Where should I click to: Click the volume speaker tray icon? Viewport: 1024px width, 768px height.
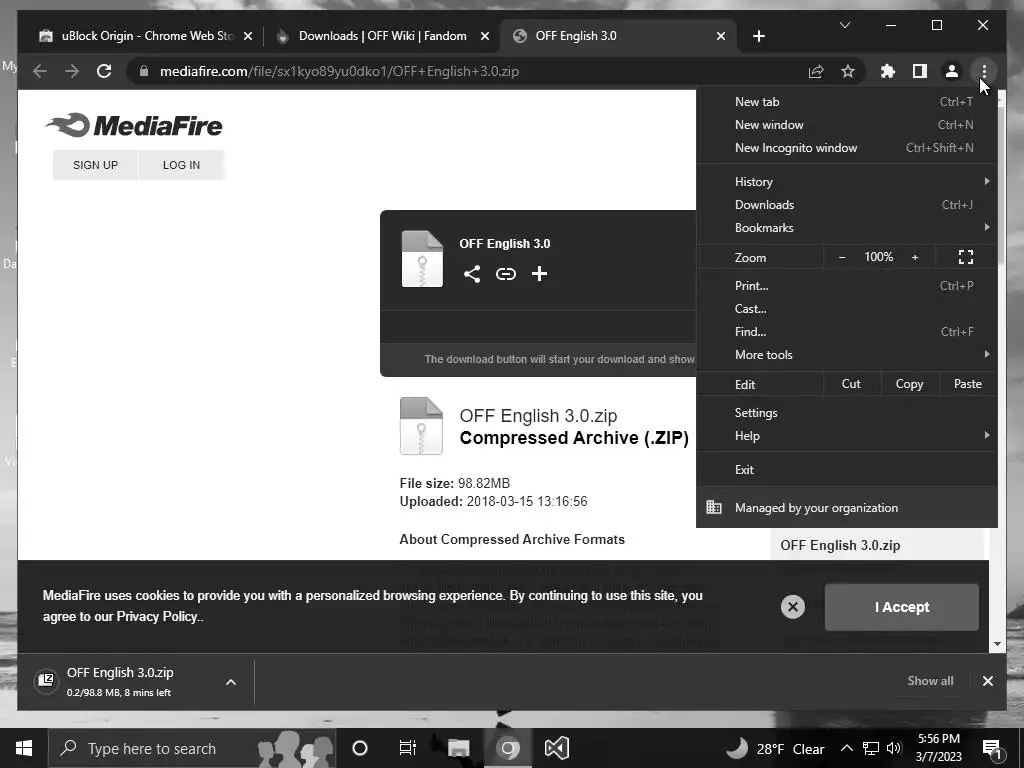pyautogui.click(x=894, y=748)
